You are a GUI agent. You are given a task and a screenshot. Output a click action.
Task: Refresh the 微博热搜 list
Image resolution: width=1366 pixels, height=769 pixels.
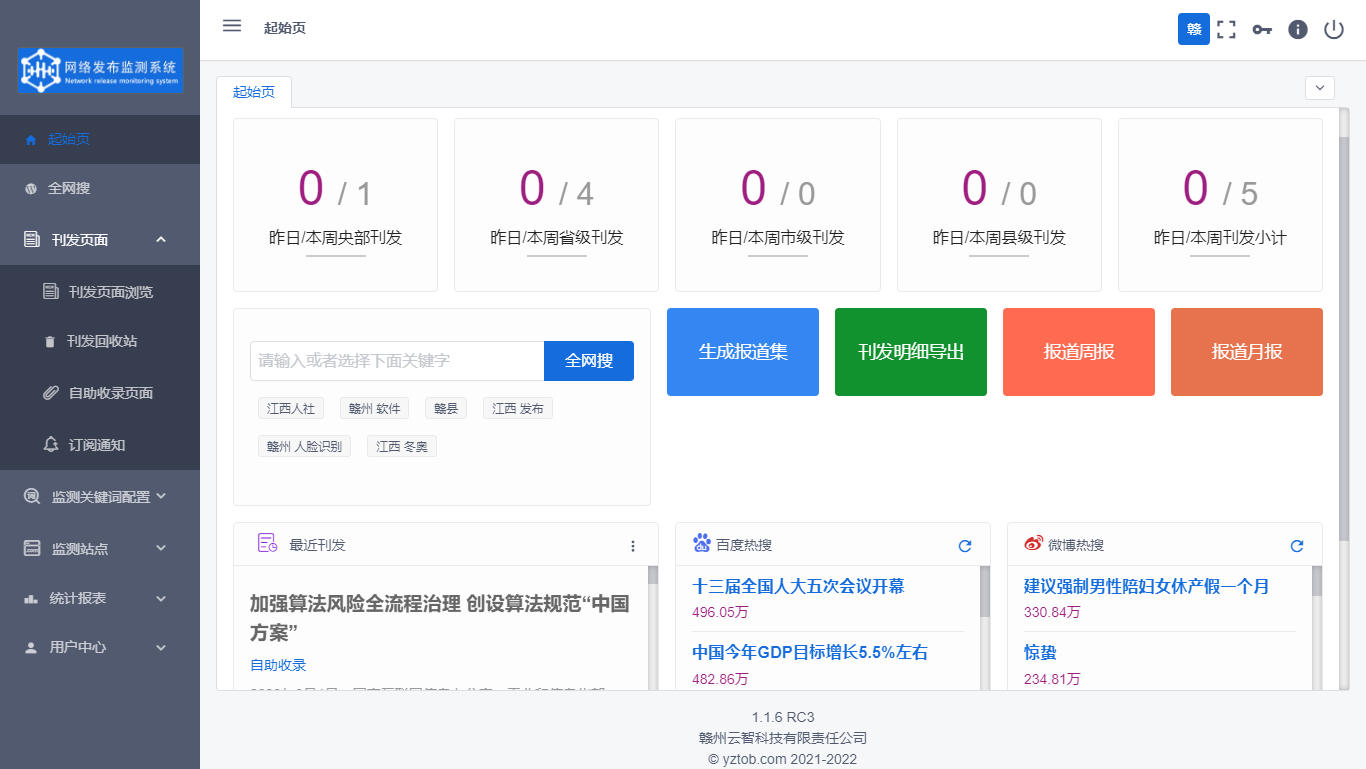point(1297,546)
